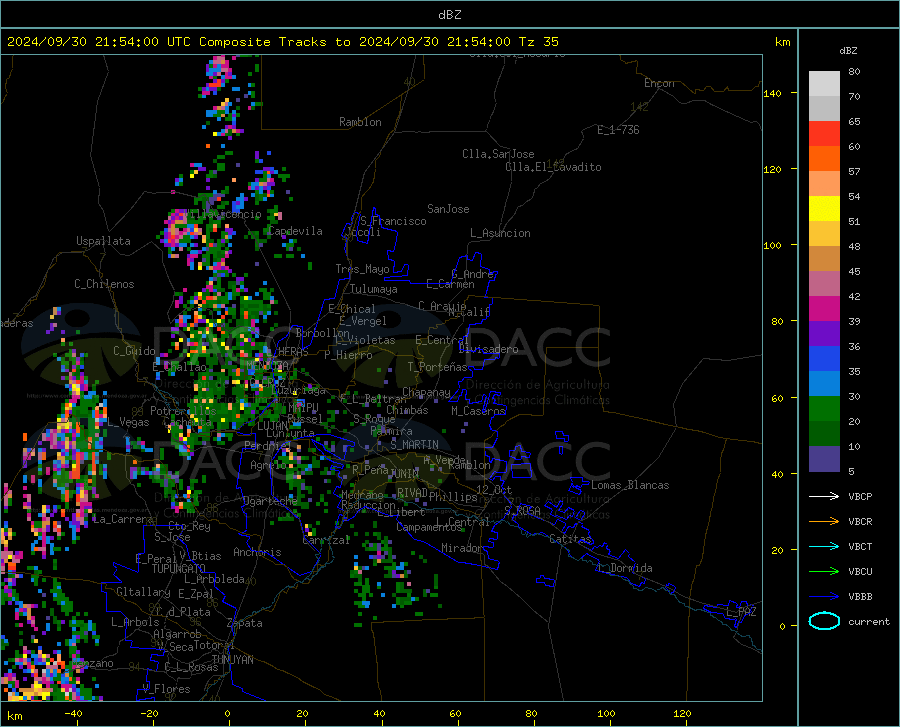The height and width of the screenshot is (727, 900).
Task: Pick the red 60–65 dBZ swatch
Action: [x=824, y=134]
